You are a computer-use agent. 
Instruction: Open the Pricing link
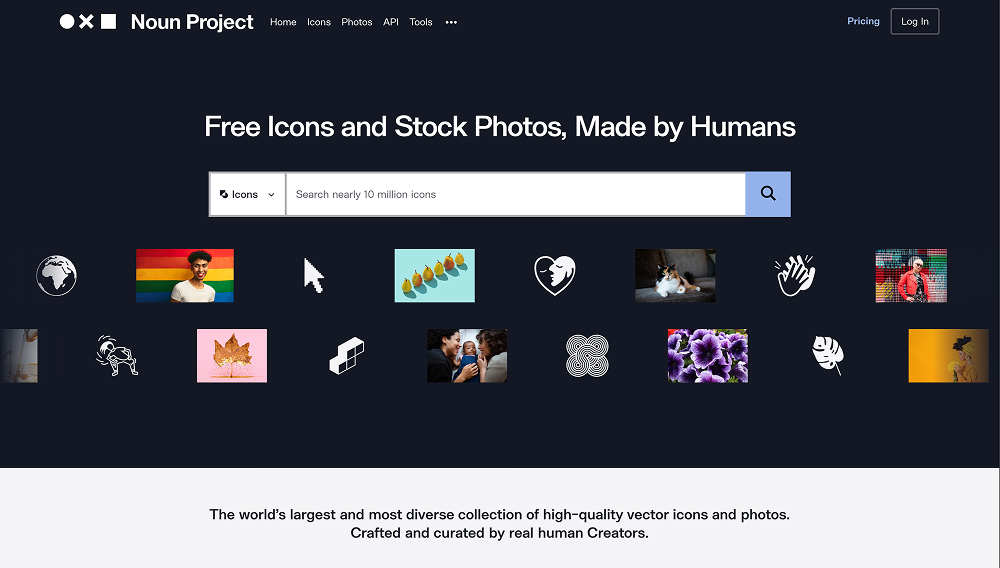(863, 21)
